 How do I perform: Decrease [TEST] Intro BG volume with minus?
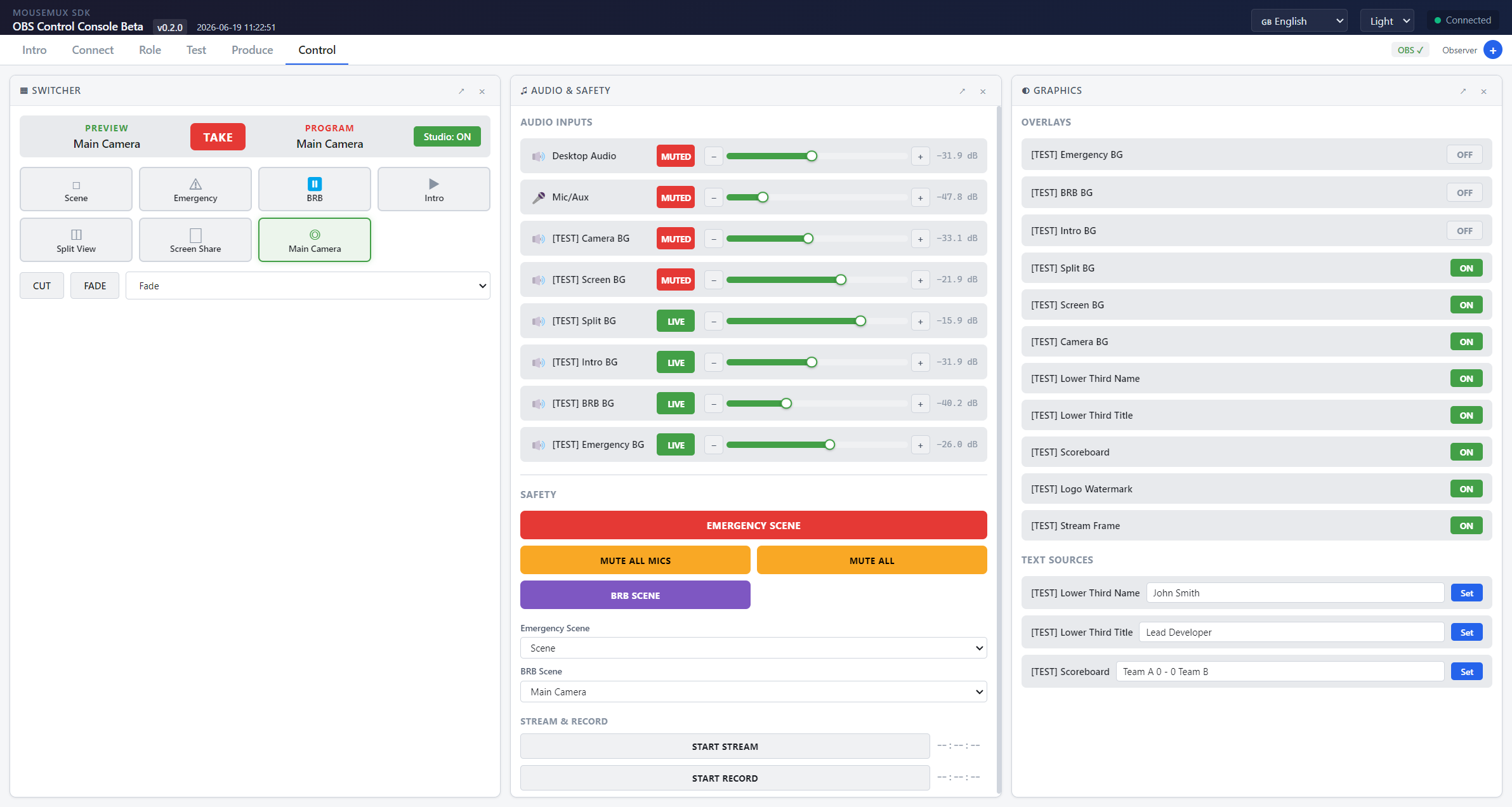(714, 362)
